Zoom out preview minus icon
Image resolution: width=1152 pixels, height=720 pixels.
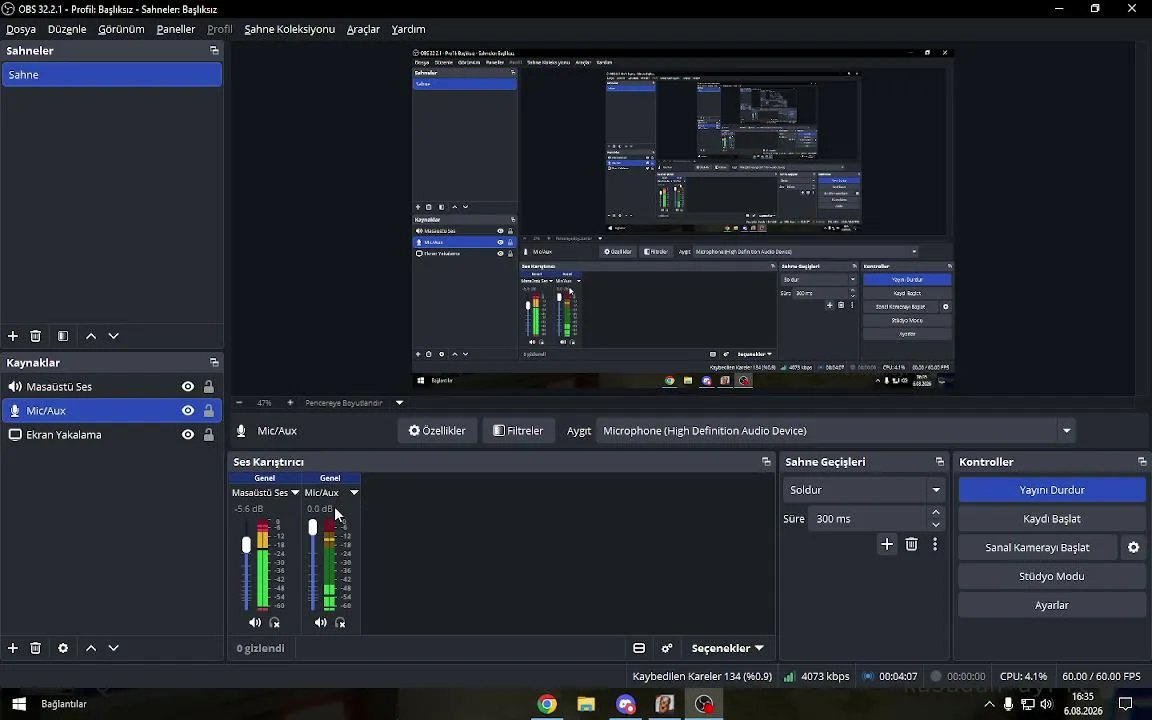240,403
